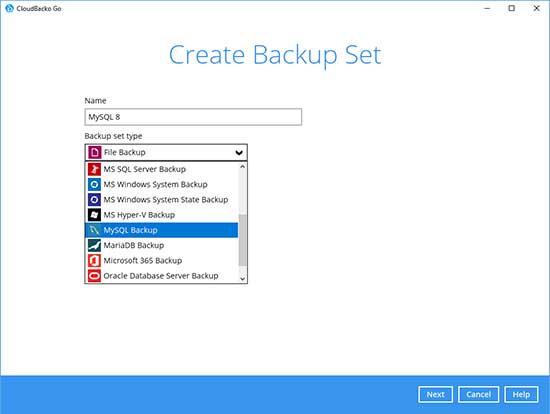Click the MS Windows System State Backup icon
This screenshot has height=414, width=550.
click(x=94, y=200)
